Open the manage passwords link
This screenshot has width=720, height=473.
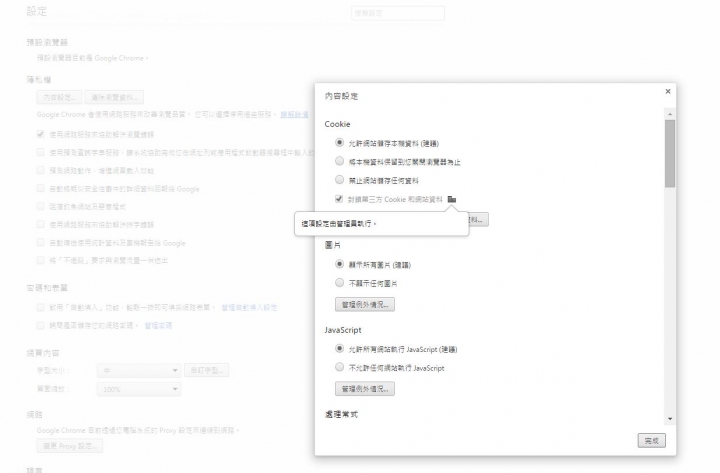158,326
